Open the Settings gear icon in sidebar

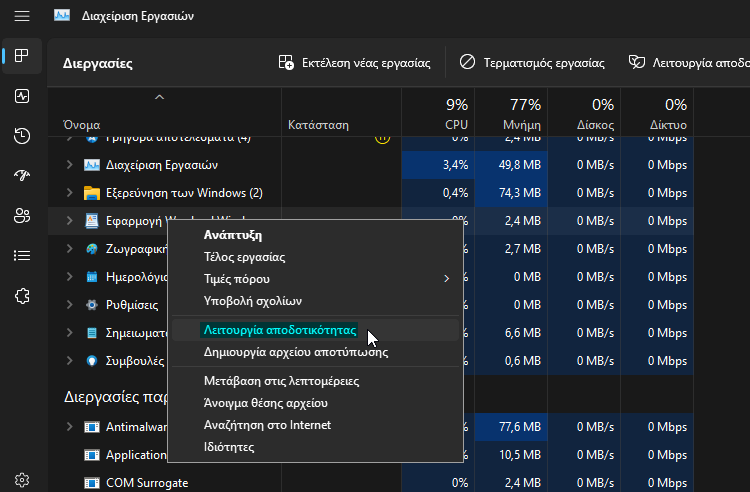point(22,480)
